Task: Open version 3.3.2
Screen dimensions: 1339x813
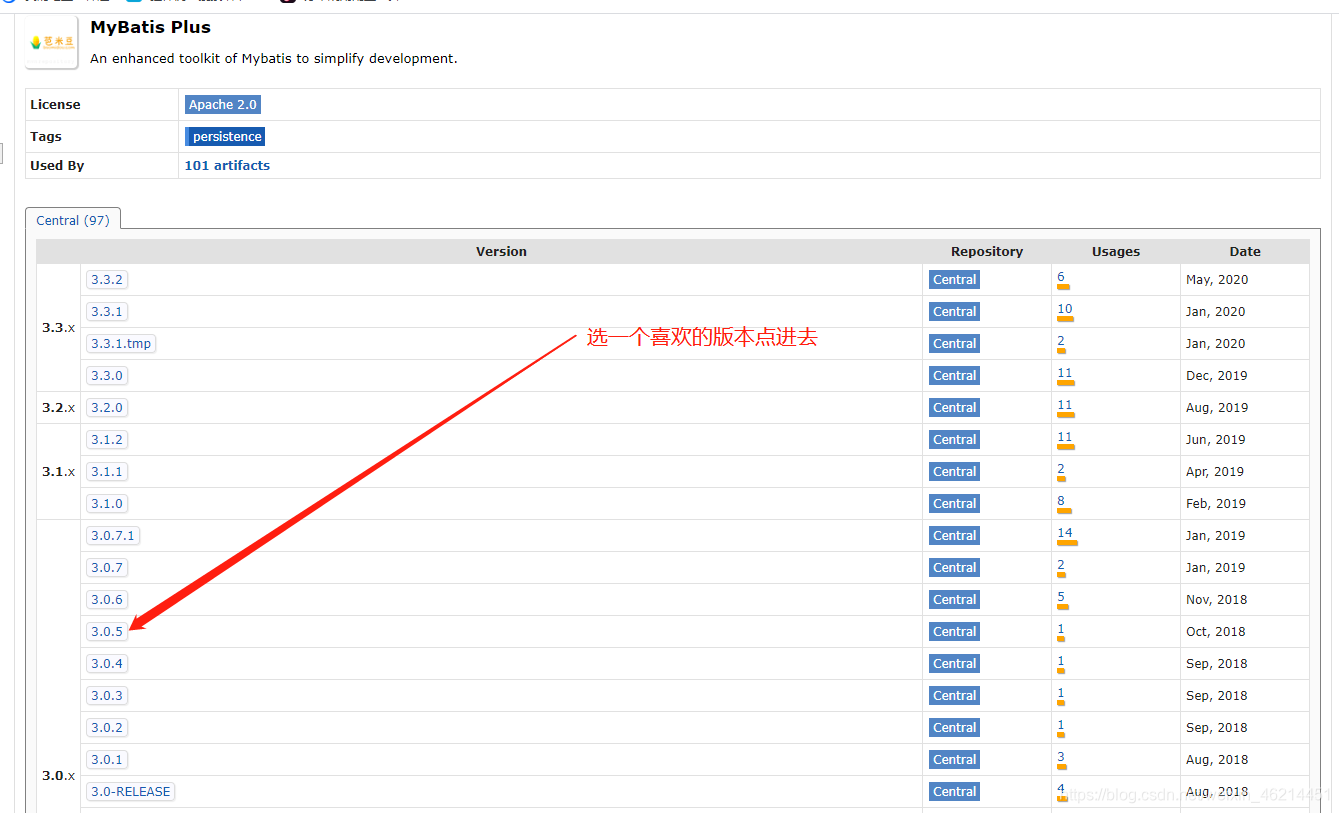Action: click(107, 279)
